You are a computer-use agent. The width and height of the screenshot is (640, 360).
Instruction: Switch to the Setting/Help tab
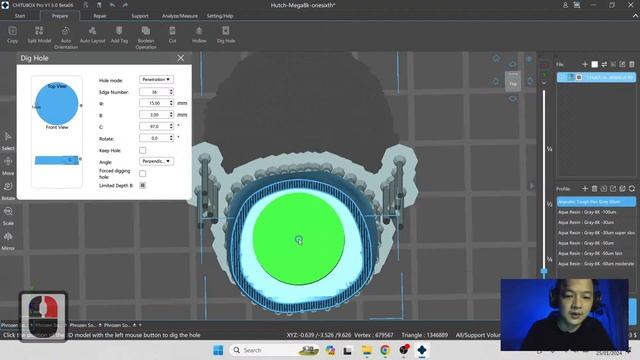pos(220,16)
